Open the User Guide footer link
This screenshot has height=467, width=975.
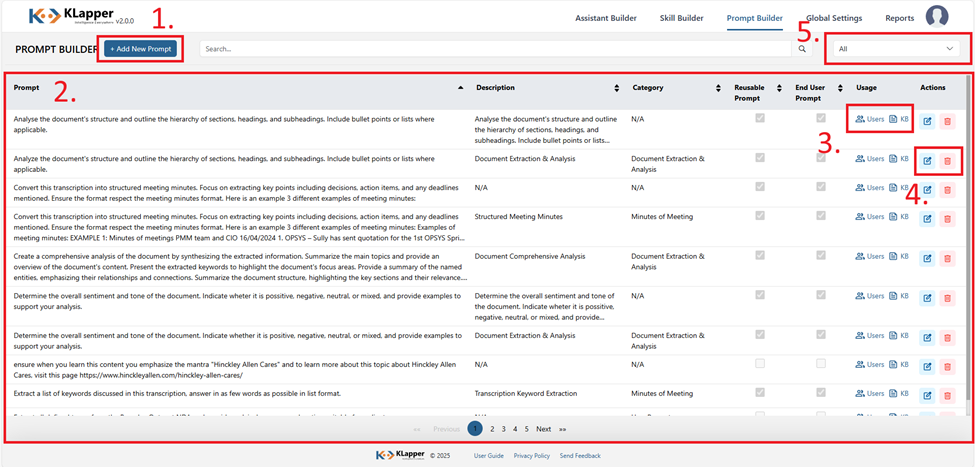[489, 456]
